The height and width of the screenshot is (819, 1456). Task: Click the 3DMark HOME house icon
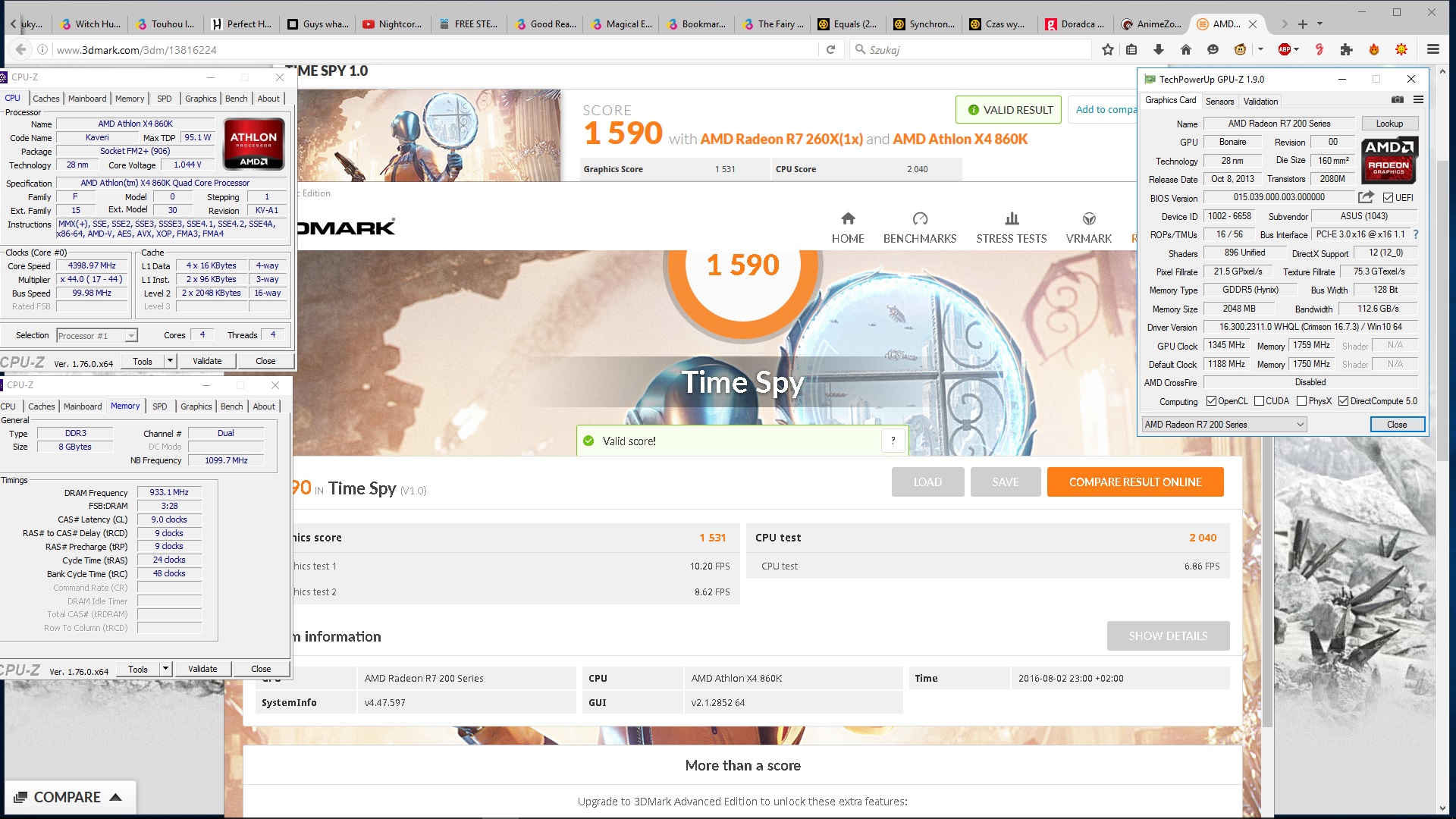(848, 218)
